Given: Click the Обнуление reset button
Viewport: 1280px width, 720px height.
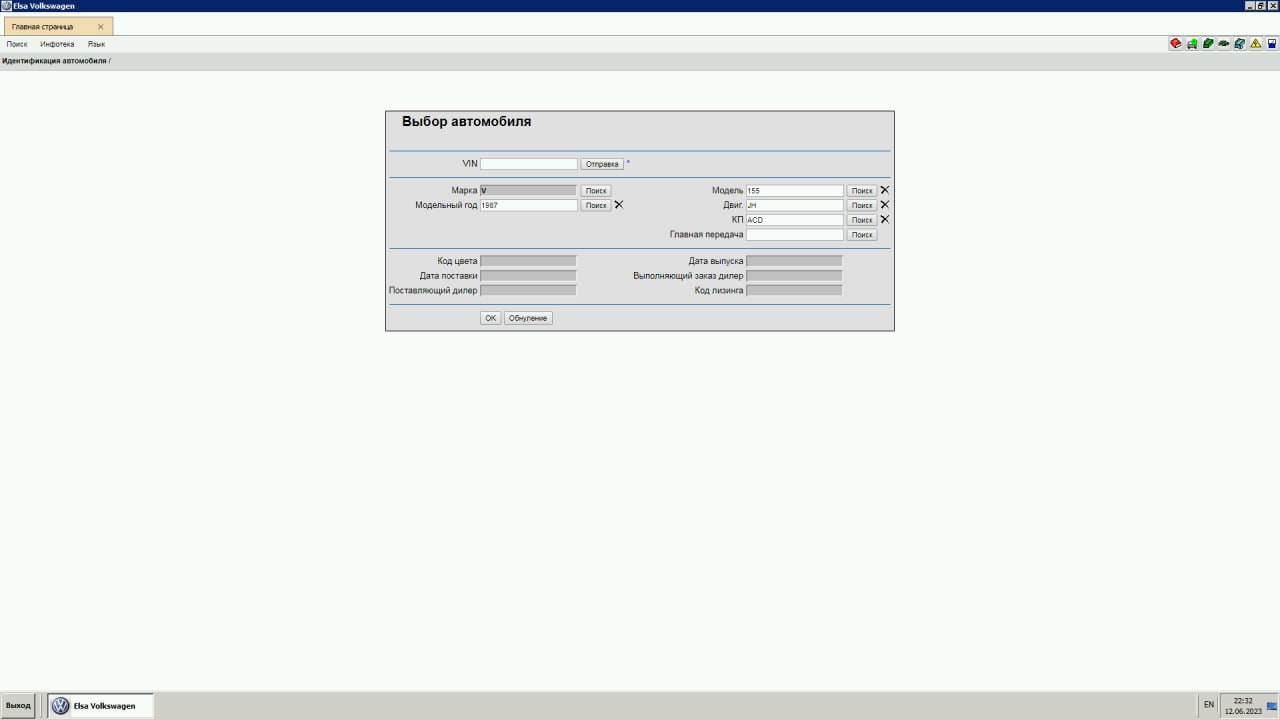Looking at the screenshot, I should tap(528, 318).
